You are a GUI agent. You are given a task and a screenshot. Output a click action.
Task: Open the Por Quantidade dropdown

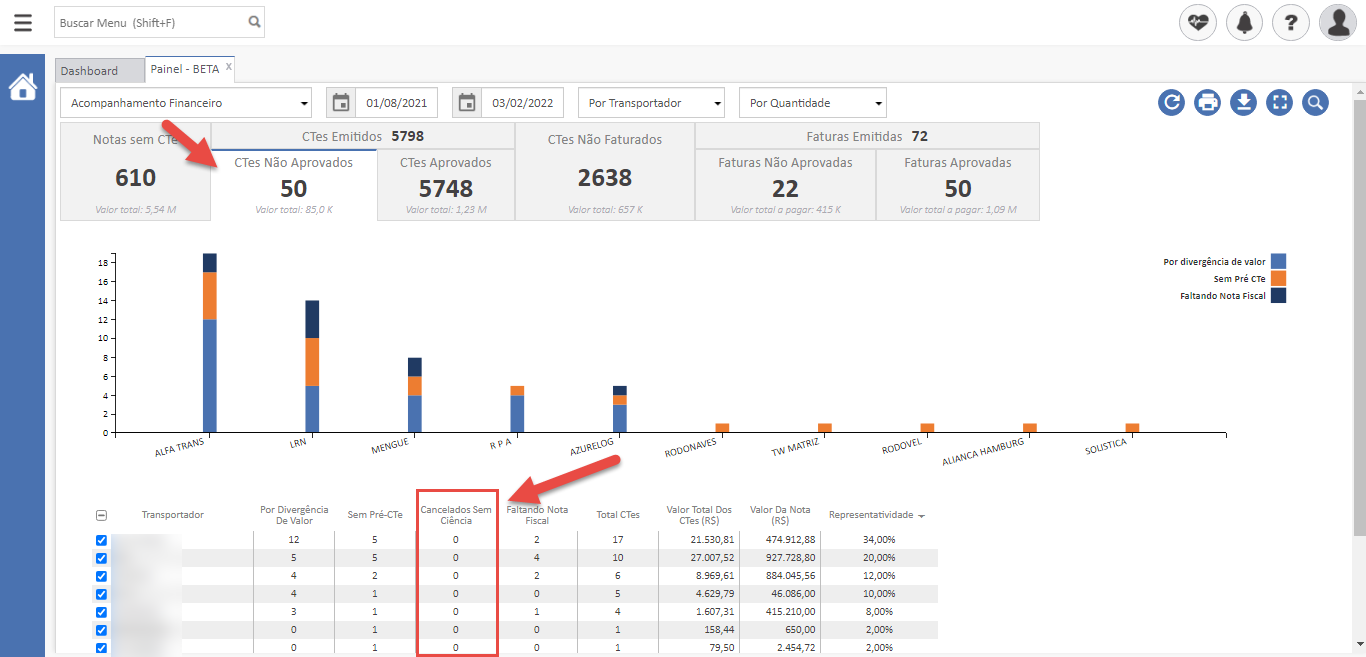point(812,103)
